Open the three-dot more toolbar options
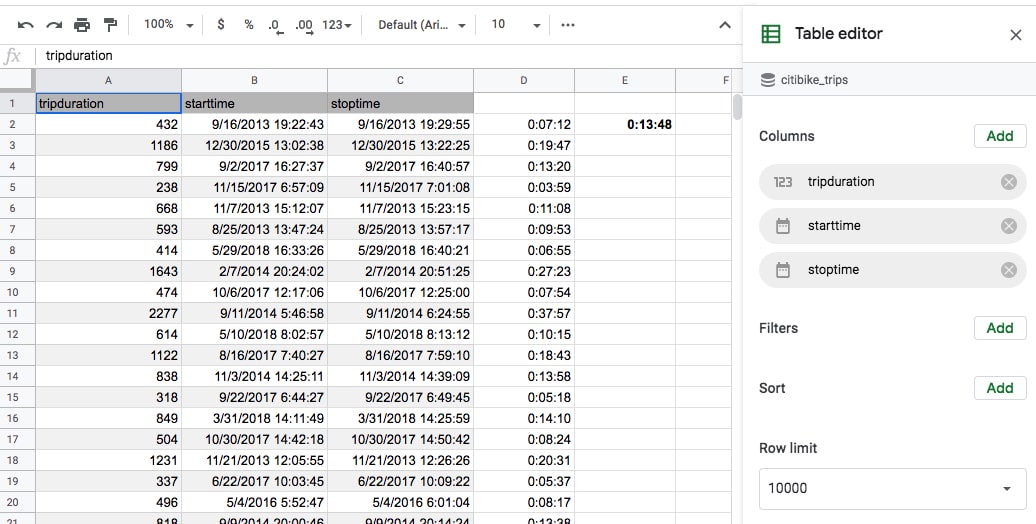Screen dimensions: 1036x524 (x=568, y=25)
